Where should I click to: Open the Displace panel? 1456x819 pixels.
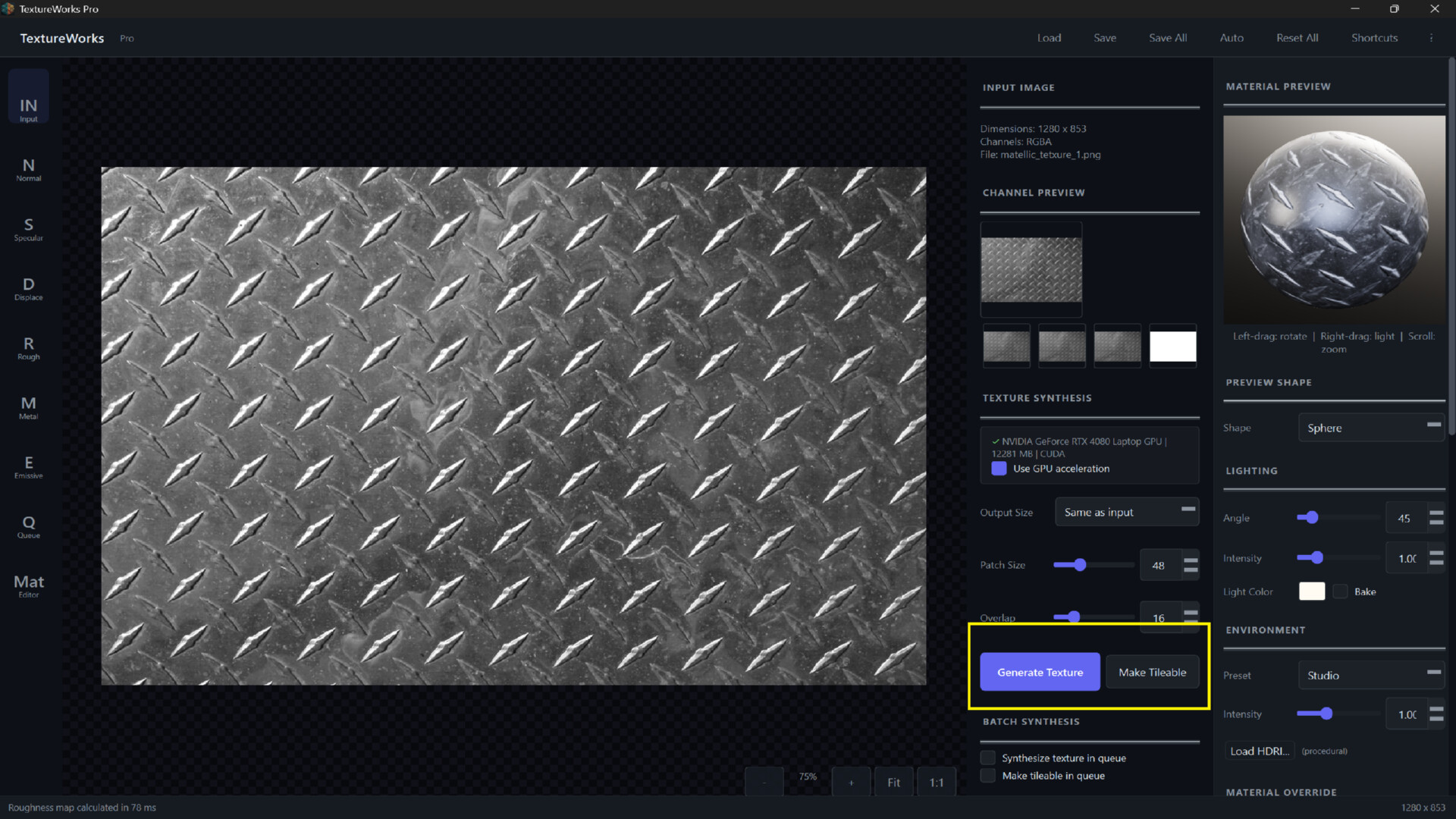coord(28,289)
